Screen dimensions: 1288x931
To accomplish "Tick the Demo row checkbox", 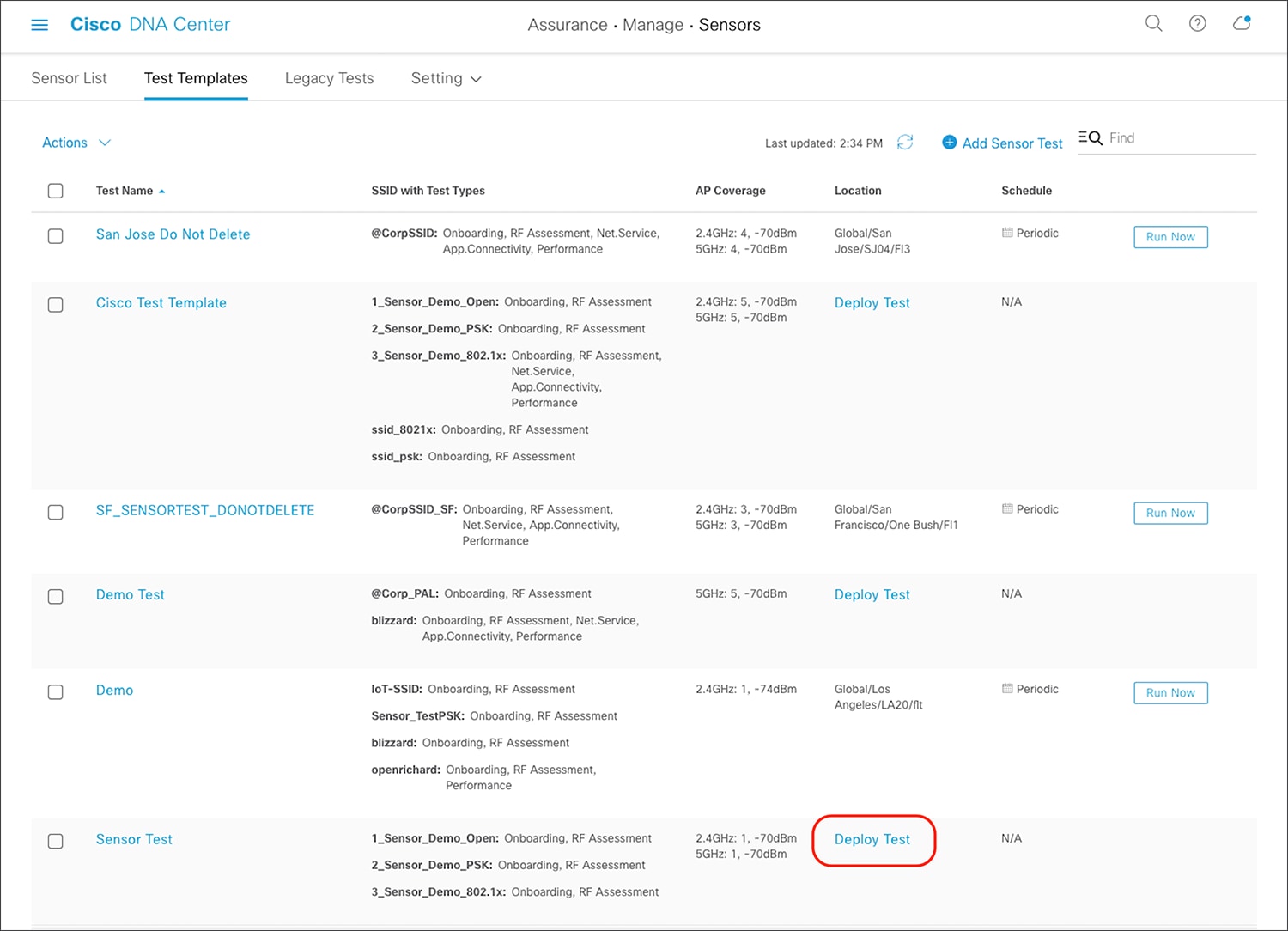I will coord(56,692).
